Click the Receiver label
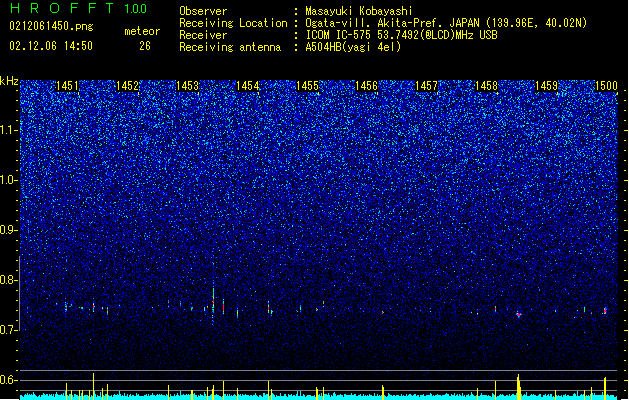Image resolution: width=629 pixels, height=400 pixels. pyautogui.click(x=203, y=35)
